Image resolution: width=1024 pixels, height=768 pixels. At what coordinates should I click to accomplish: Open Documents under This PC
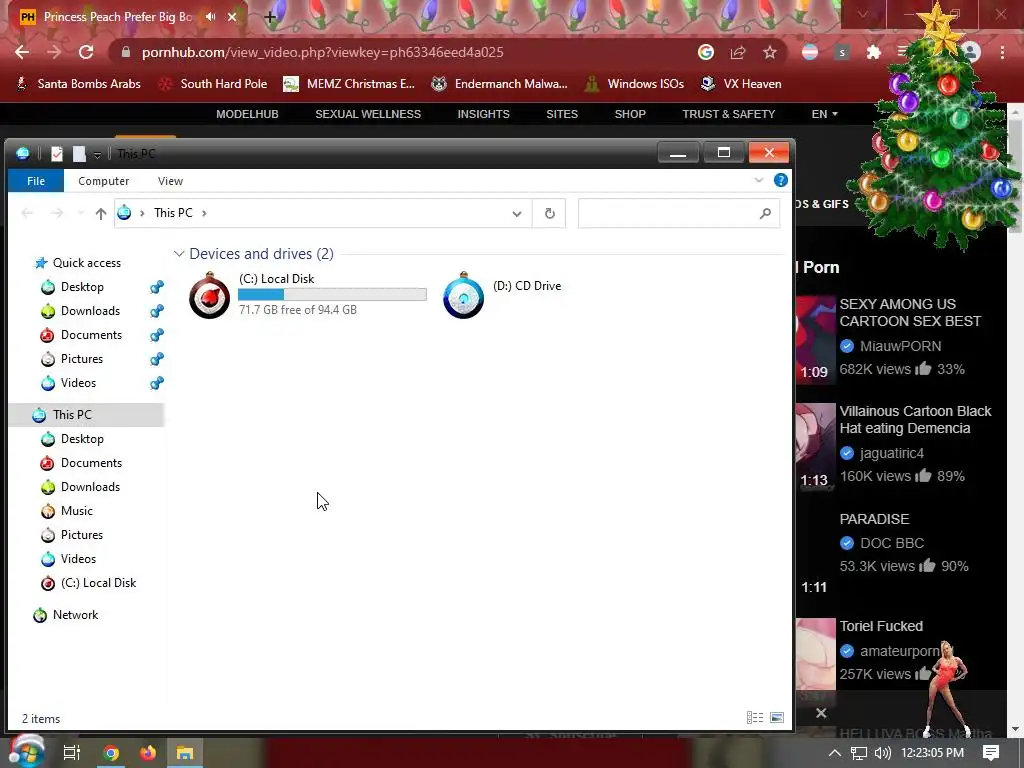pyautogui.click(x=91, y=462)
